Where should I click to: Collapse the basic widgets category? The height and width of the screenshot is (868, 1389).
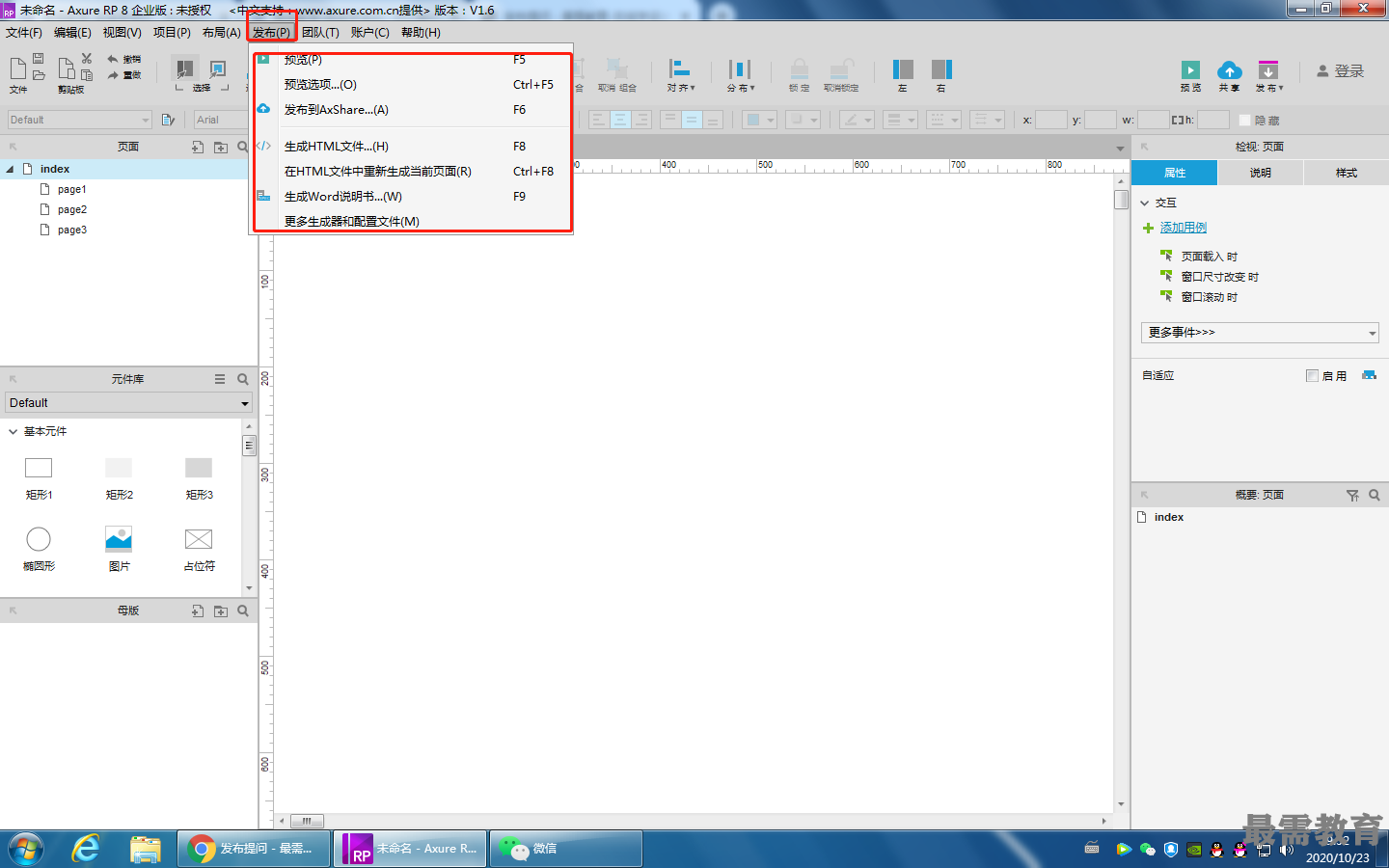click(14, 431)
